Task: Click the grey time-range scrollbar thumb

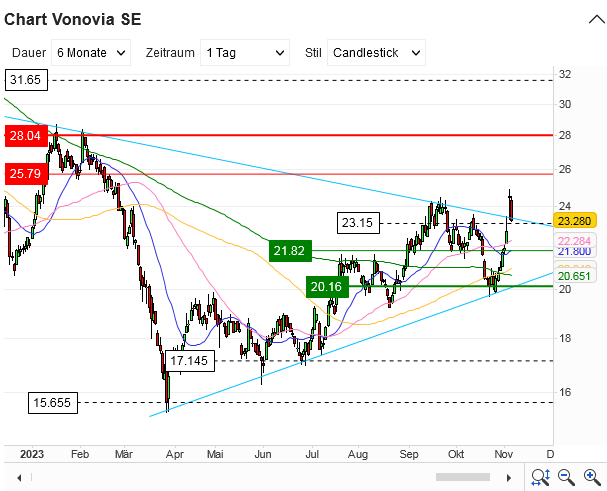Action: tap(463, 477)
